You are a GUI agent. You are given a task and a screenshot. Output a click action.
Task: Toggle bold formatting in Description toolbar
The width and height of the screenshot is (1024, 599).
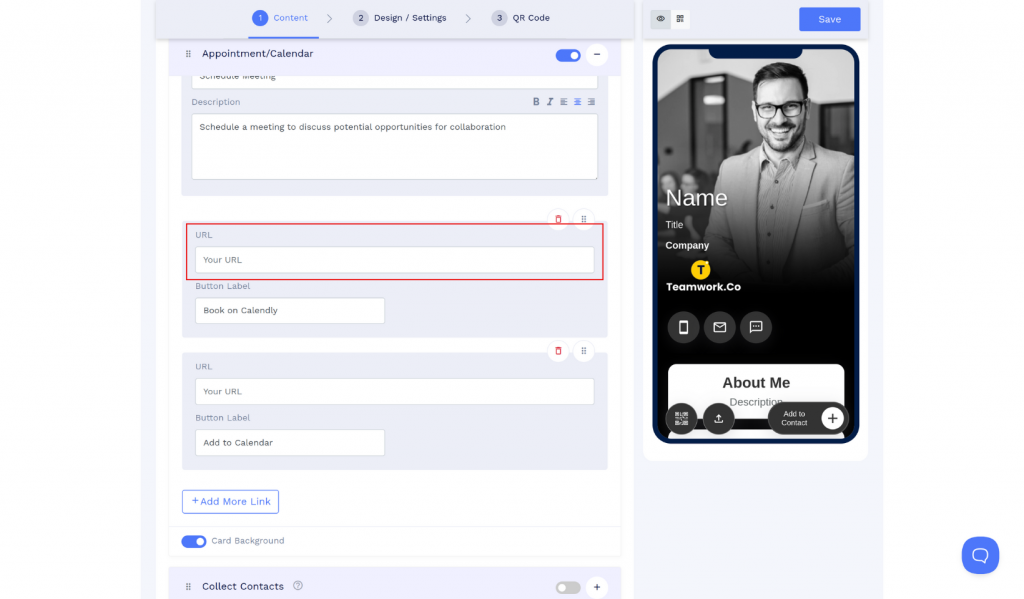[x=536, y=102]
